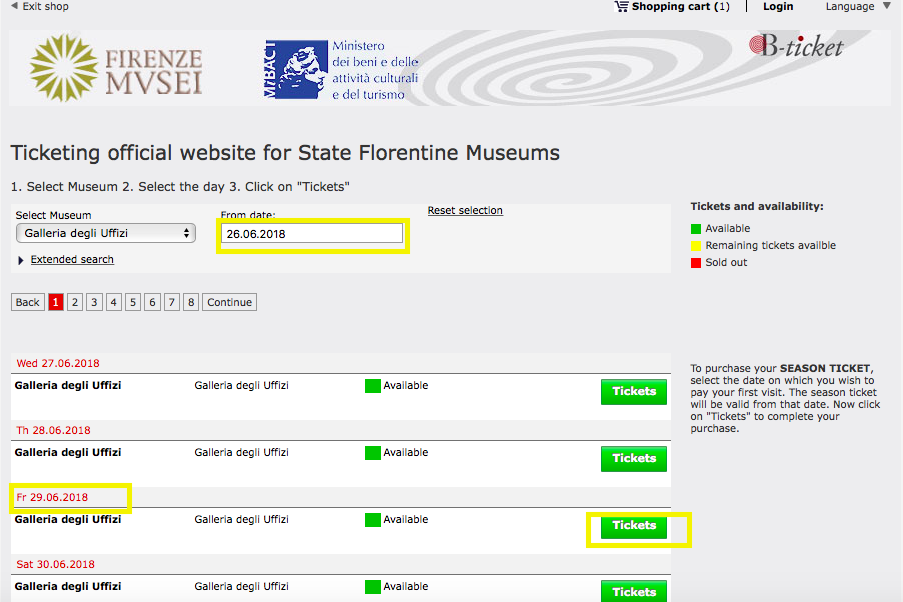Click the green availability square for Wed 27.06.2018
This screenshot has width=903, height=602.
tap(373, 386)
